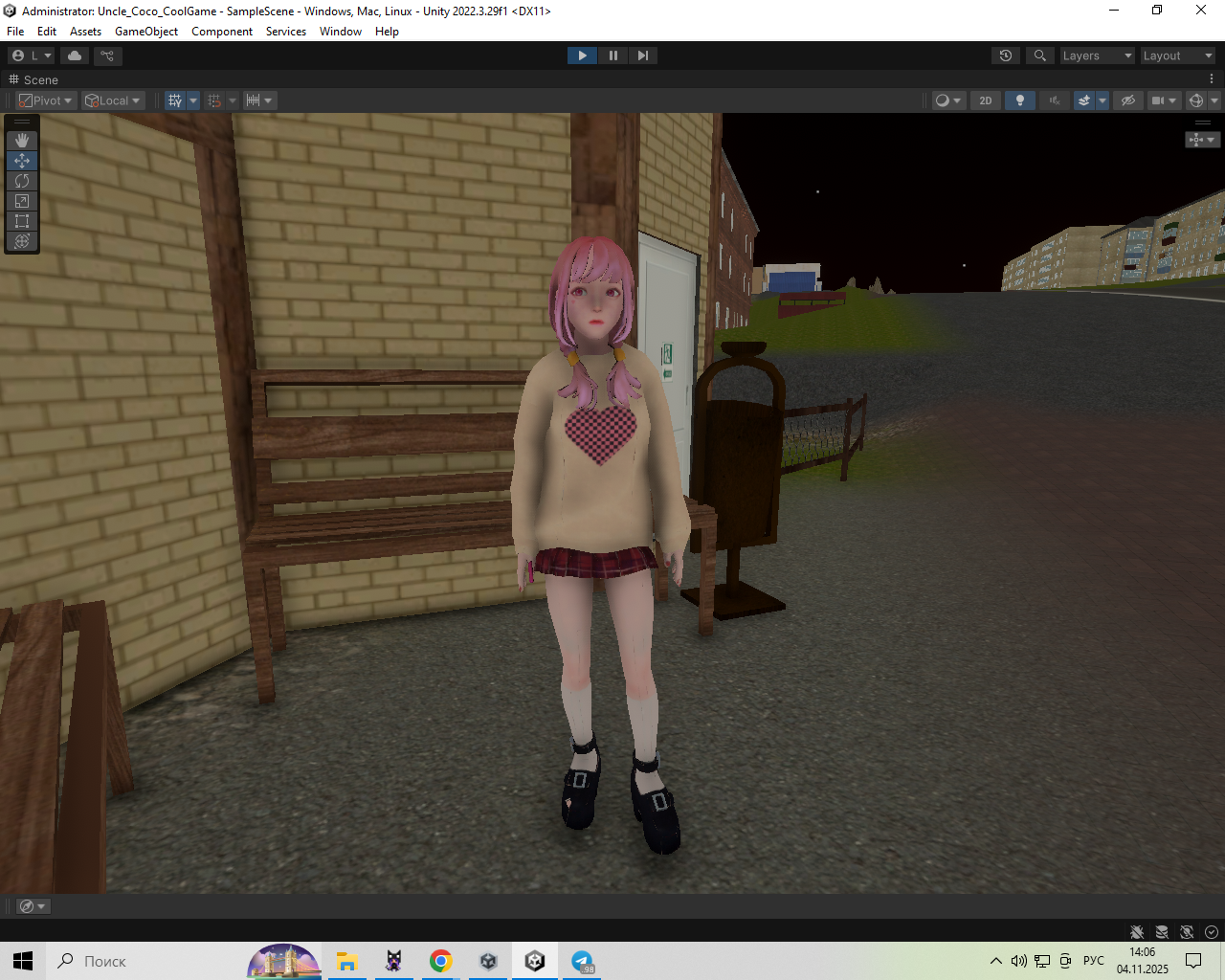This screenshot has height=980, width=1225.
Task: Open the bottom overlay toolbar dropdown
Action: (33, 906)
